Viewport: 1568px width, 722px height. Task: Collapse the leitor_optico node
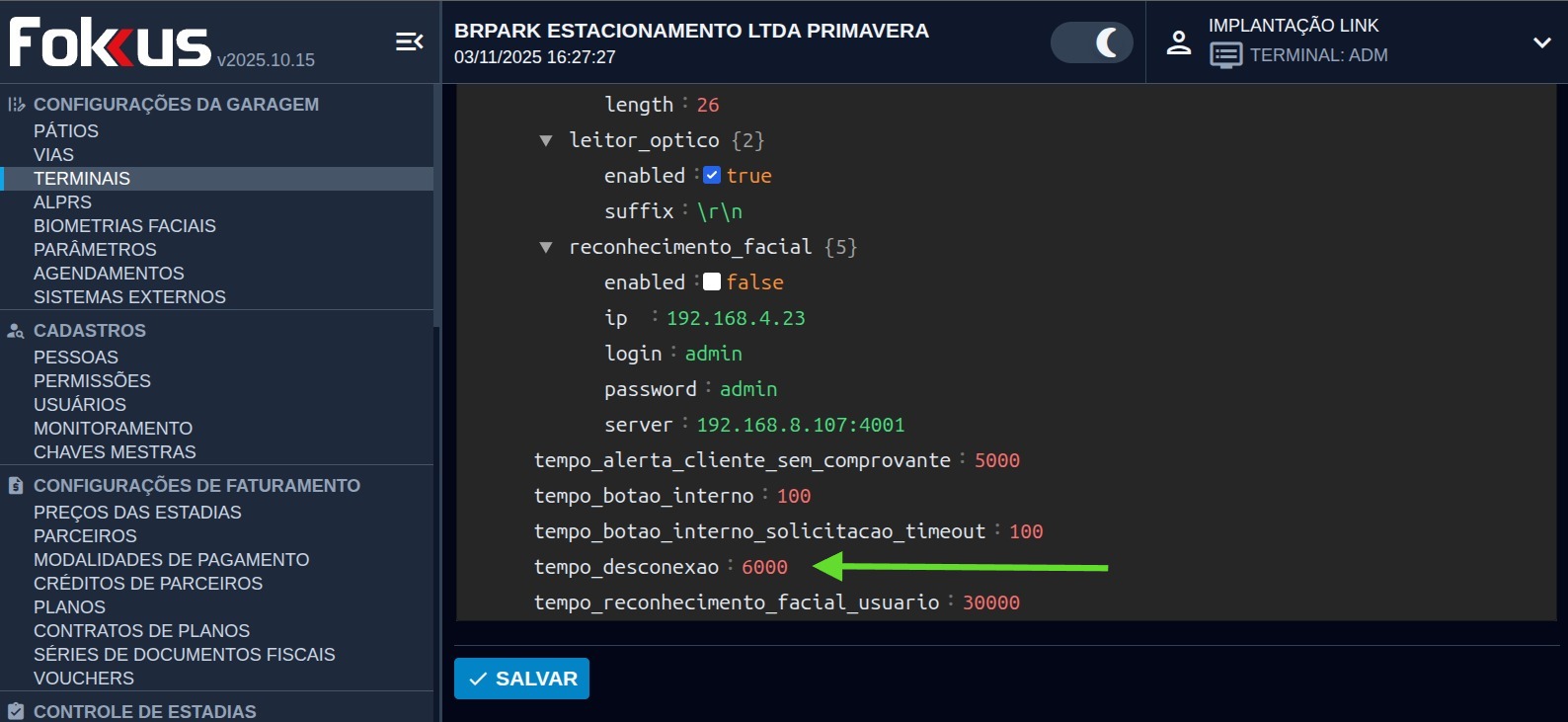(545, 140)
